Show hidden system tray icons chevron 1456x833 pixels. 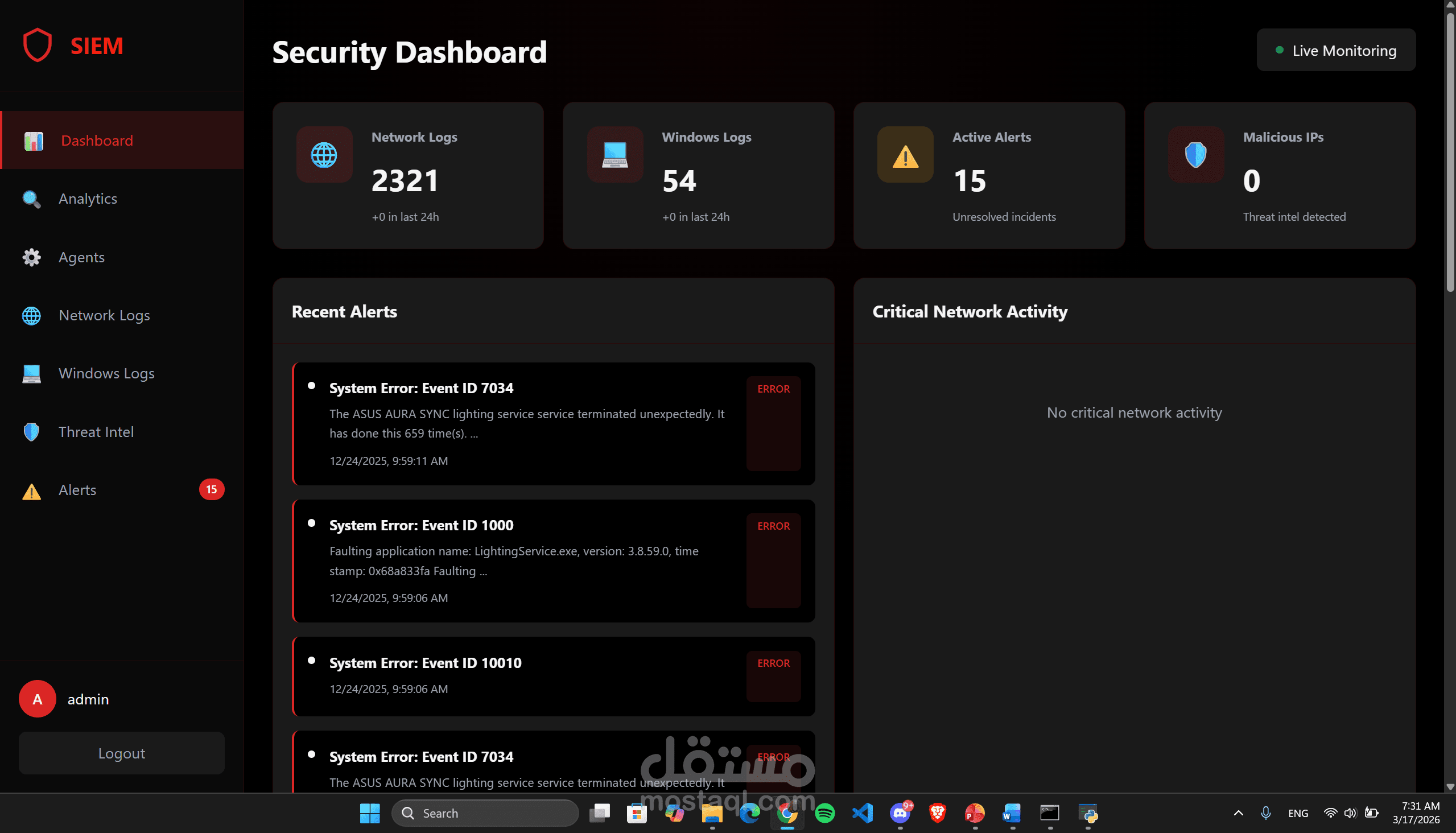(1238, 813)
